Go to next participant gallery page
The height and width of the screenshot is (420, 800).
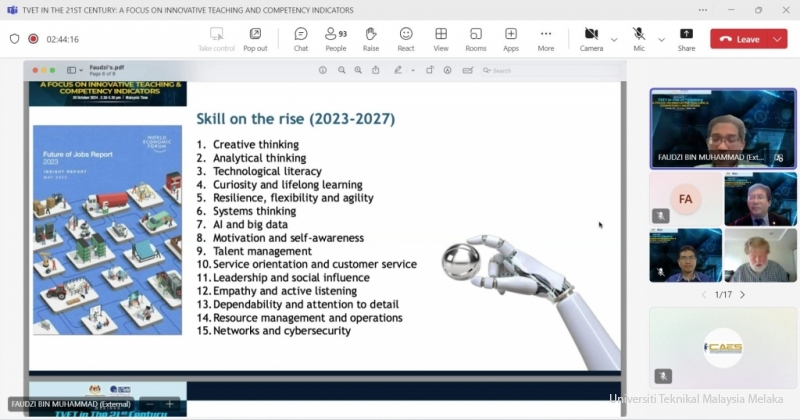coord(742,295)
